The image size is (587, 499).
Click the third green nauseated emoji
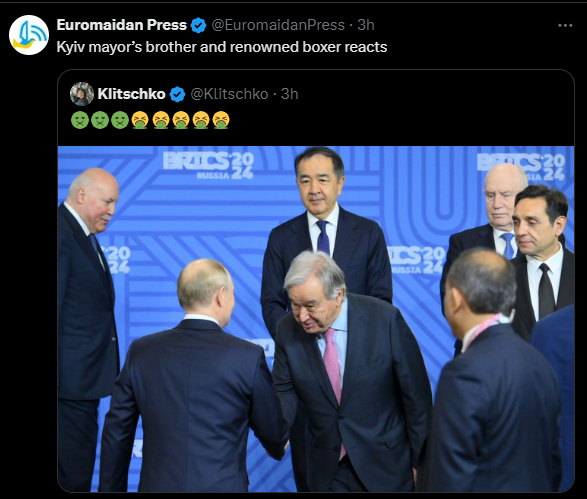pyautogui.click(x=120, y=120)
